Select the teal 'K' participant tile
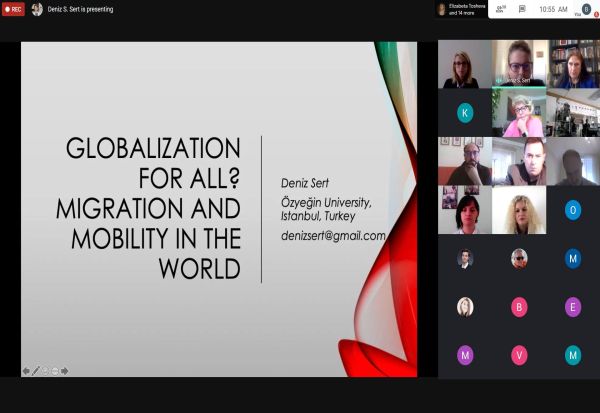 (x=465, y=112)
